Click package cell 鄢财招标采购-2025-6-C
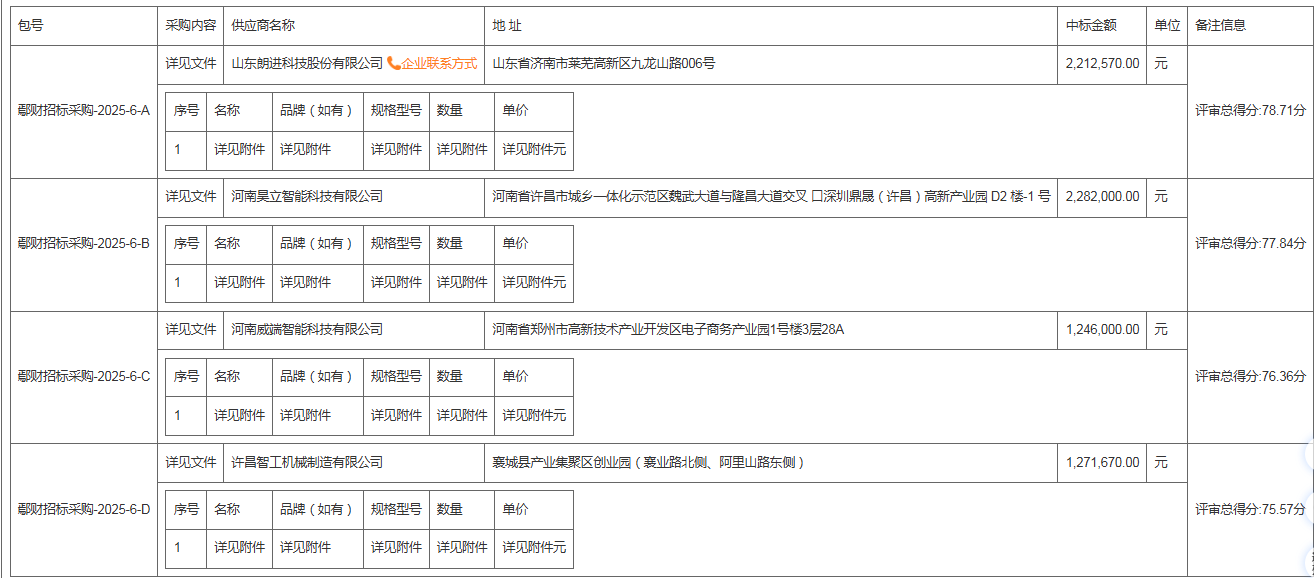The width and height of the screenshot is (1314, 578). [83, 377]
